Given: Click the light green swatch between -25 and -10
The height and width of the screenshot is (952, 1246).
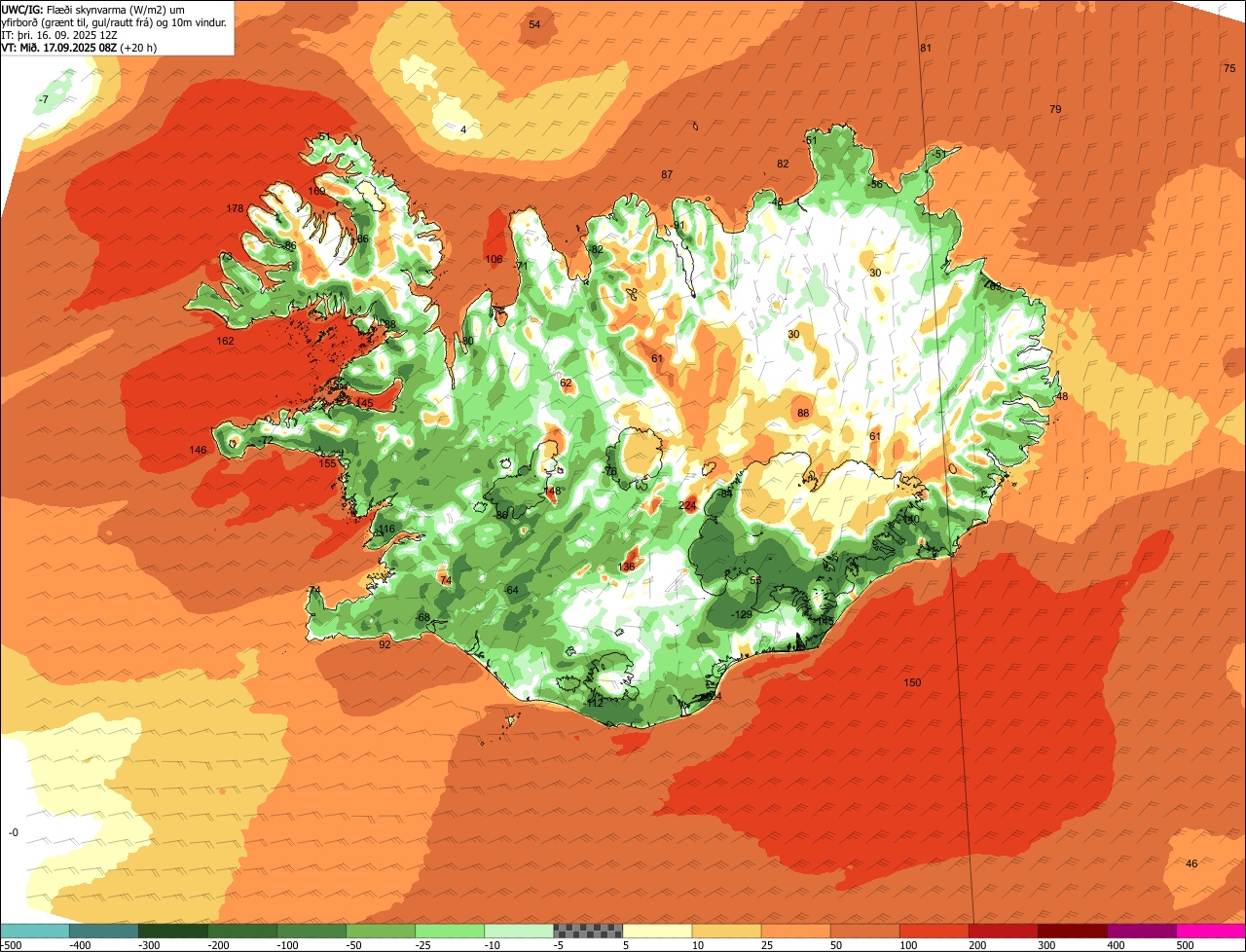Looking at the screenshot, I should [x=450, y=930].
